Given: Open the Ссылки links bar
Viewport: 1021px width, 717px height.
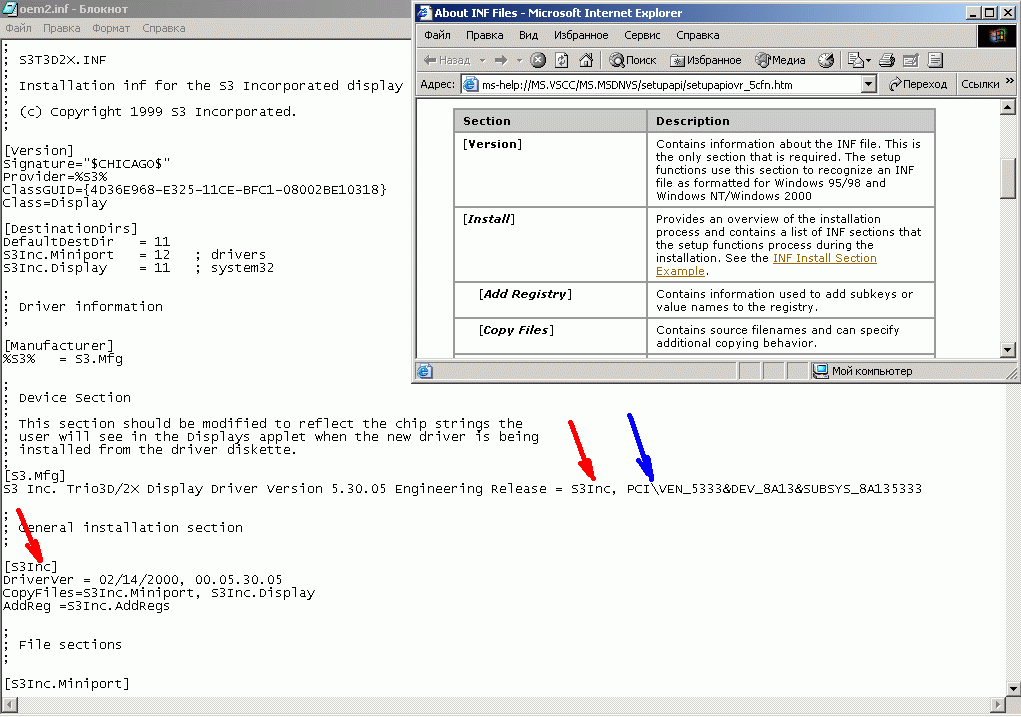Looking at the screenshot, I should coord(980,85).
